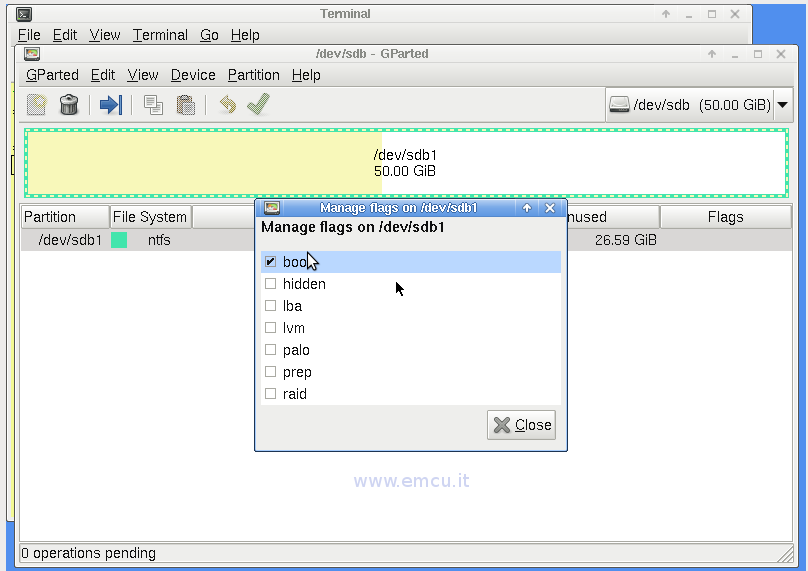
Task: Open GParted's View menu
Action: (x=143, y=75)
